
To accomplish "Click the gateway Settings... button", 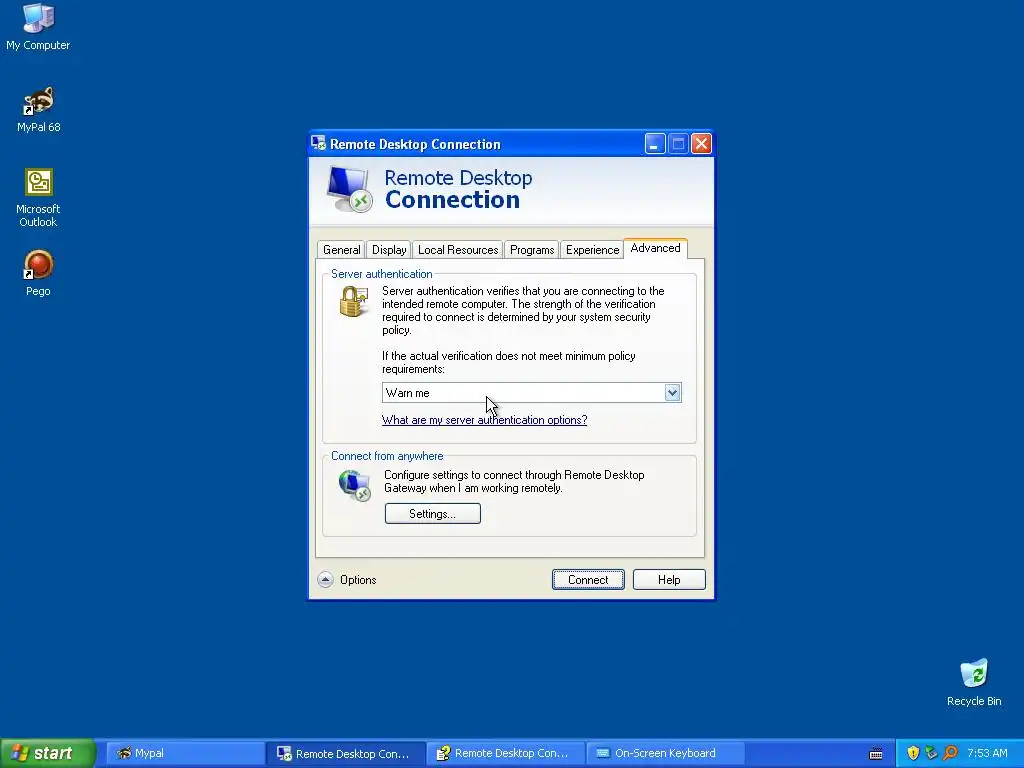I will [x=432, y=513].
